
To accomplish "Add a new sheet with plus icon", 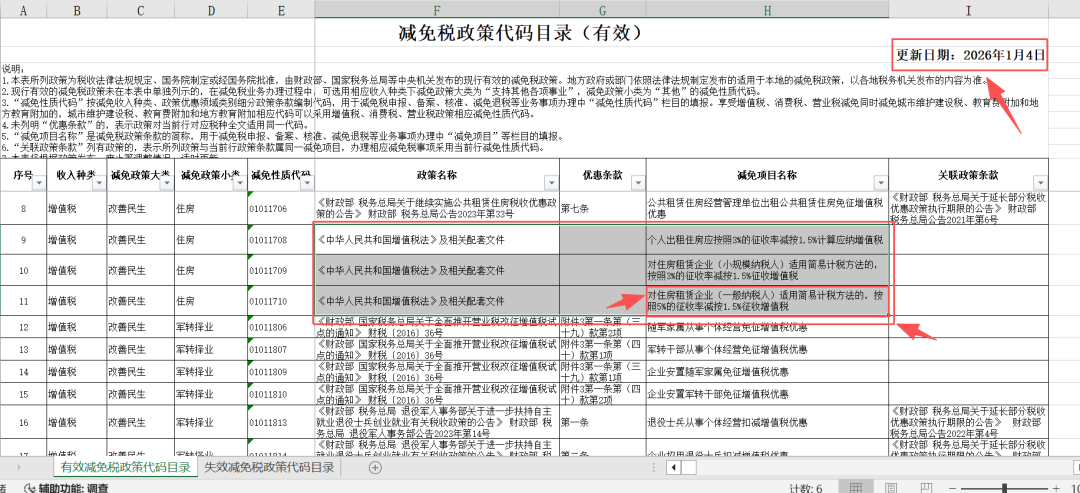I will pyautogui.click(x=375, y=467).
